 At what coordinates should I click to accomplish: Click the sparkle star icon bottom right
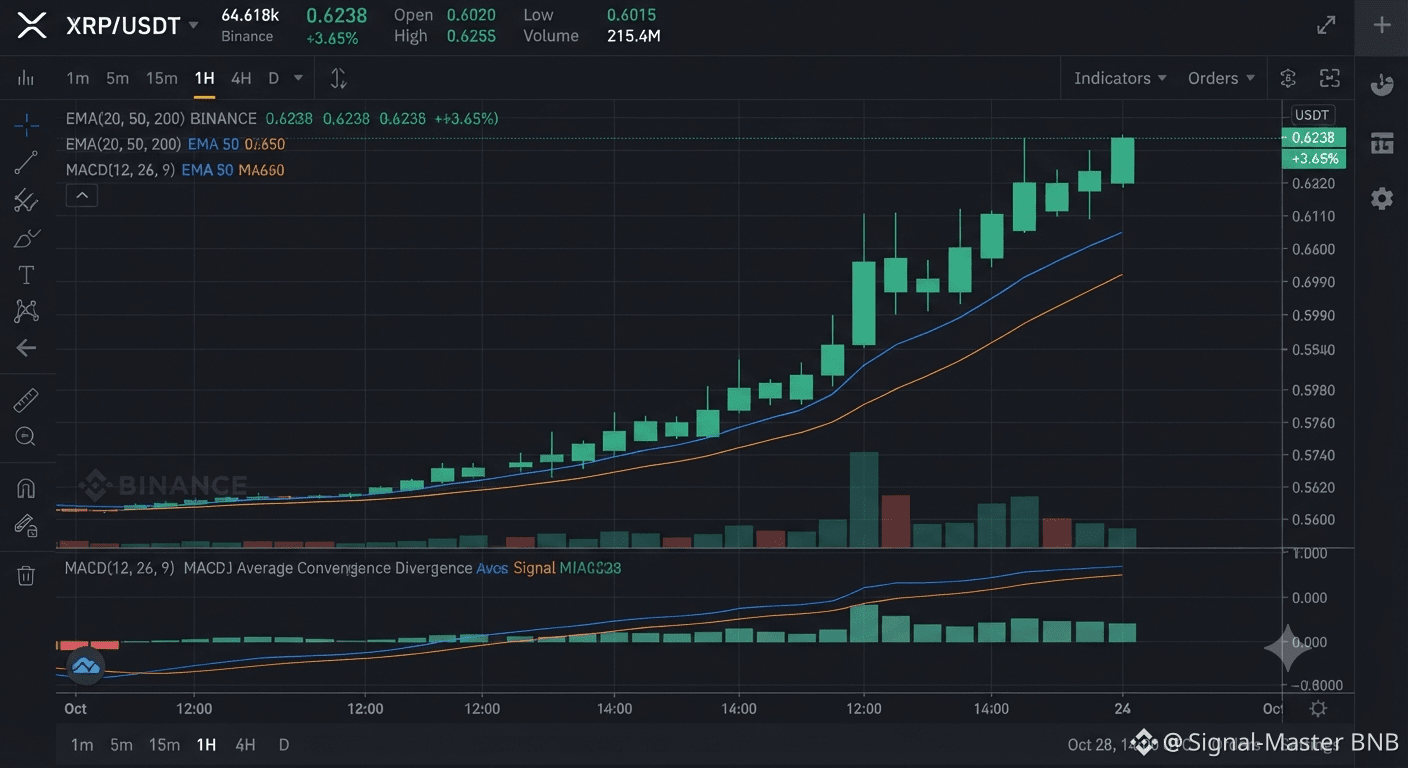[x=1288, y=648]
